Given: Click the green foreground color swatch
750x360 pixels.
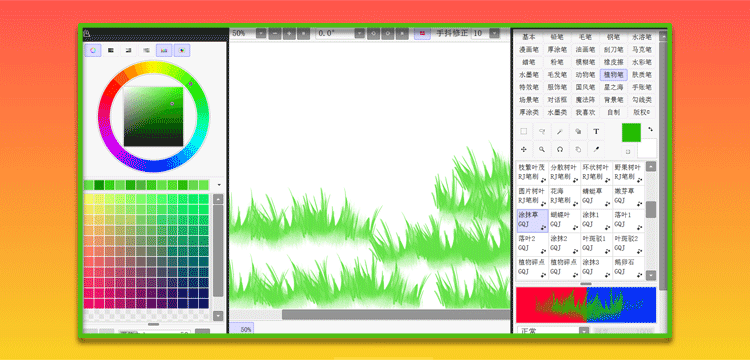Looking at the screenshot, I should [631, 132].
